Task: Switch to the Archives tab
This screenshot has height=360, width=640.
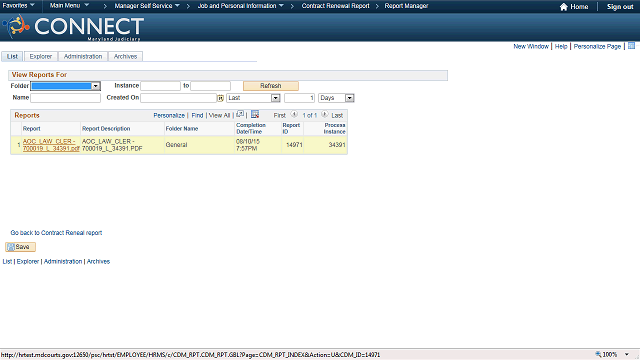Action: point(125,56)
